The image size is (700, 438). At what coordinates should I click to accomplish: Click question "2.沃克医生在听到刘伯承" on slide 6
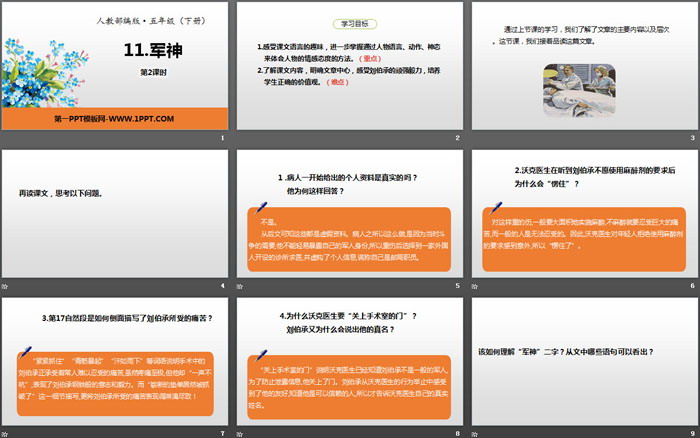(595, 177)
